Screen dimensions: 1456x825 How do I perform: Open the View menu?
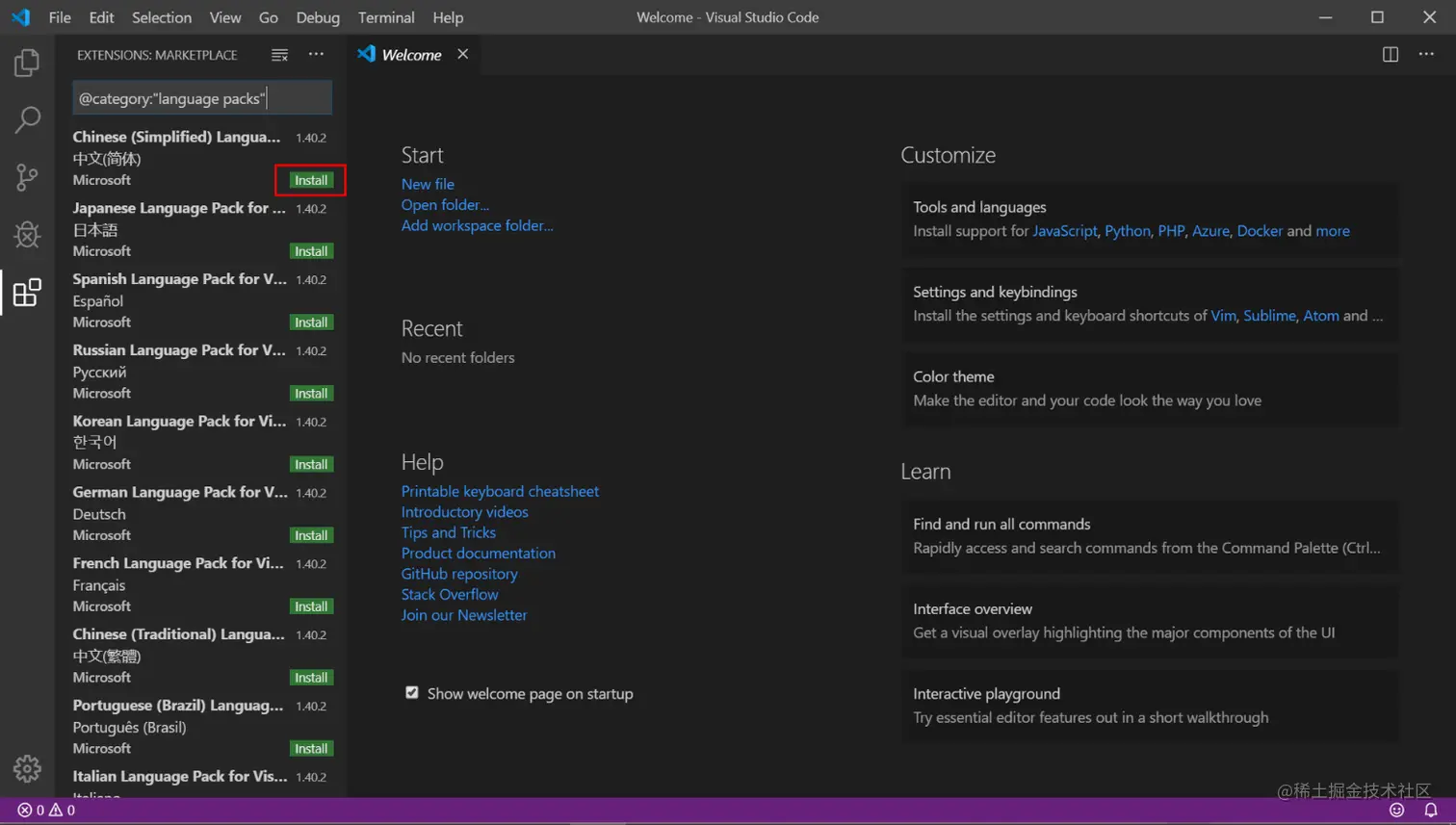[225, 17]
